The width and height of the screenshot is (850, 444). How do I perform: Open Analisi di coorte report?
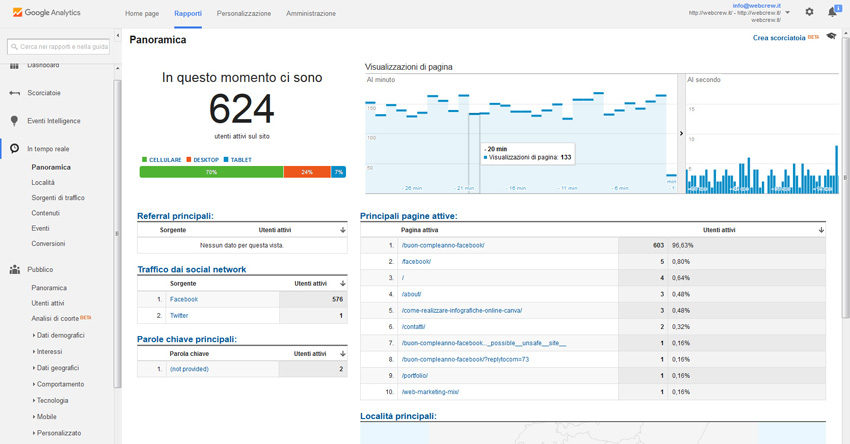point(55,319)
